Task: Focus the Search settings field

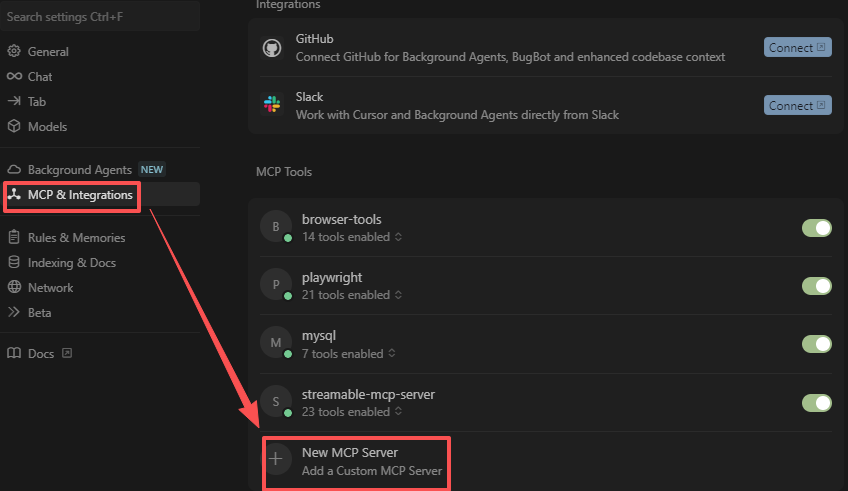Action: [x=101, y=17]
